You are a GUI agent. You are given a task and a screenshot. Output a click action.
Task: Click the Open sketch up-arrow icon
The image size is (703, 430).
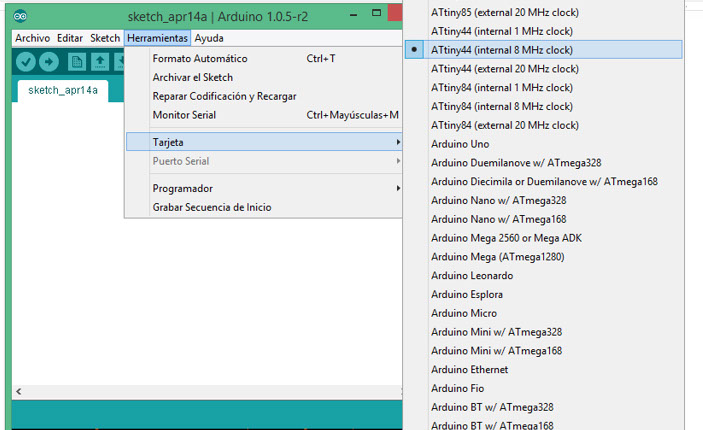[100, 62]
